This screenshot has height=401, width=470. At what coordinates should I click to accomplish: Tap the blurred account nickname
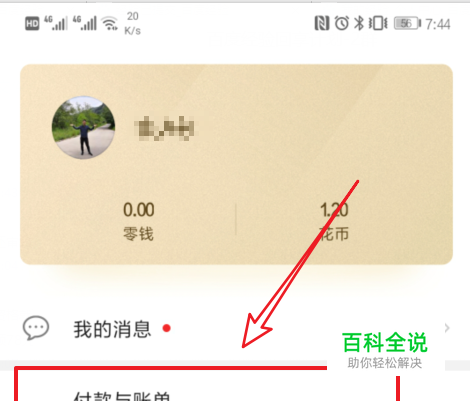point(164,128)
